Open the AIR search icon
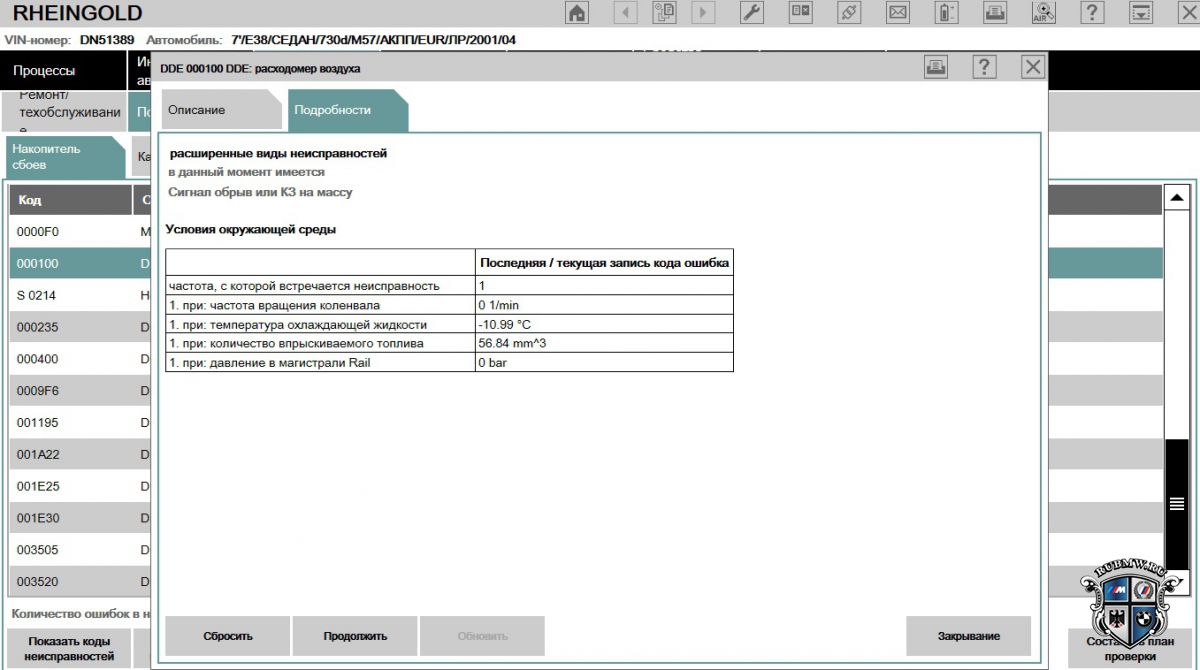 1044,13
